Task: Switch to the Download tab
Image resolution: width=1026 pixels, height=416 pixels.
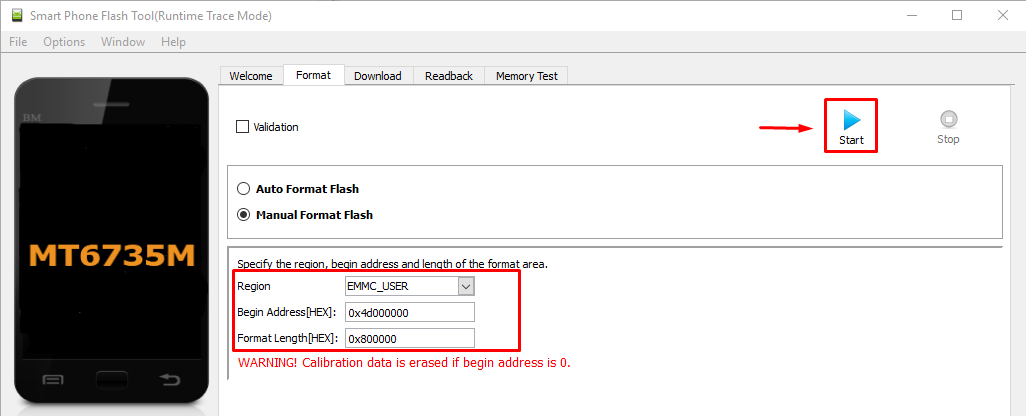Action: 378,76
